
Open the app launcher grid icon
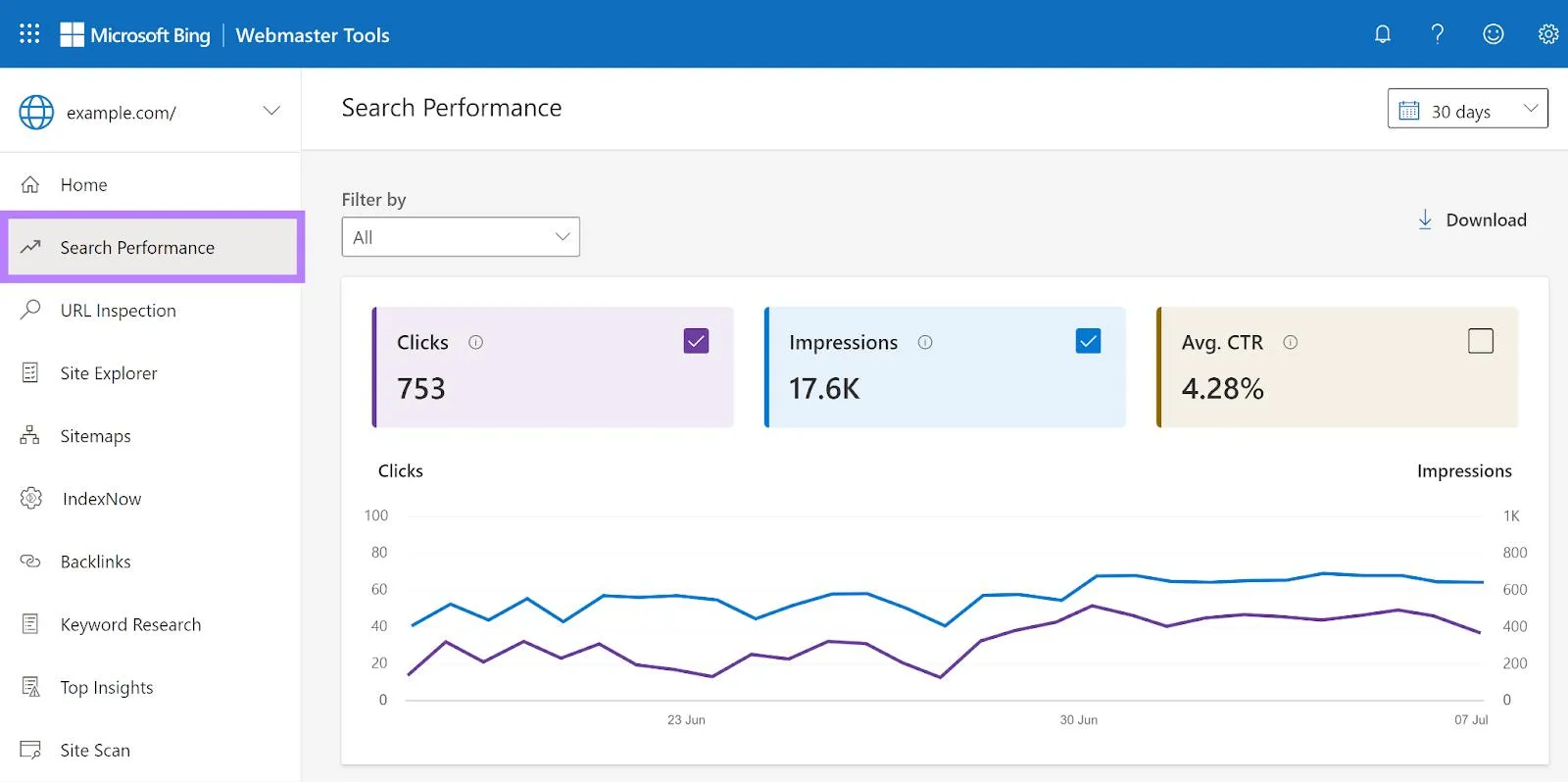coord(29,34)
